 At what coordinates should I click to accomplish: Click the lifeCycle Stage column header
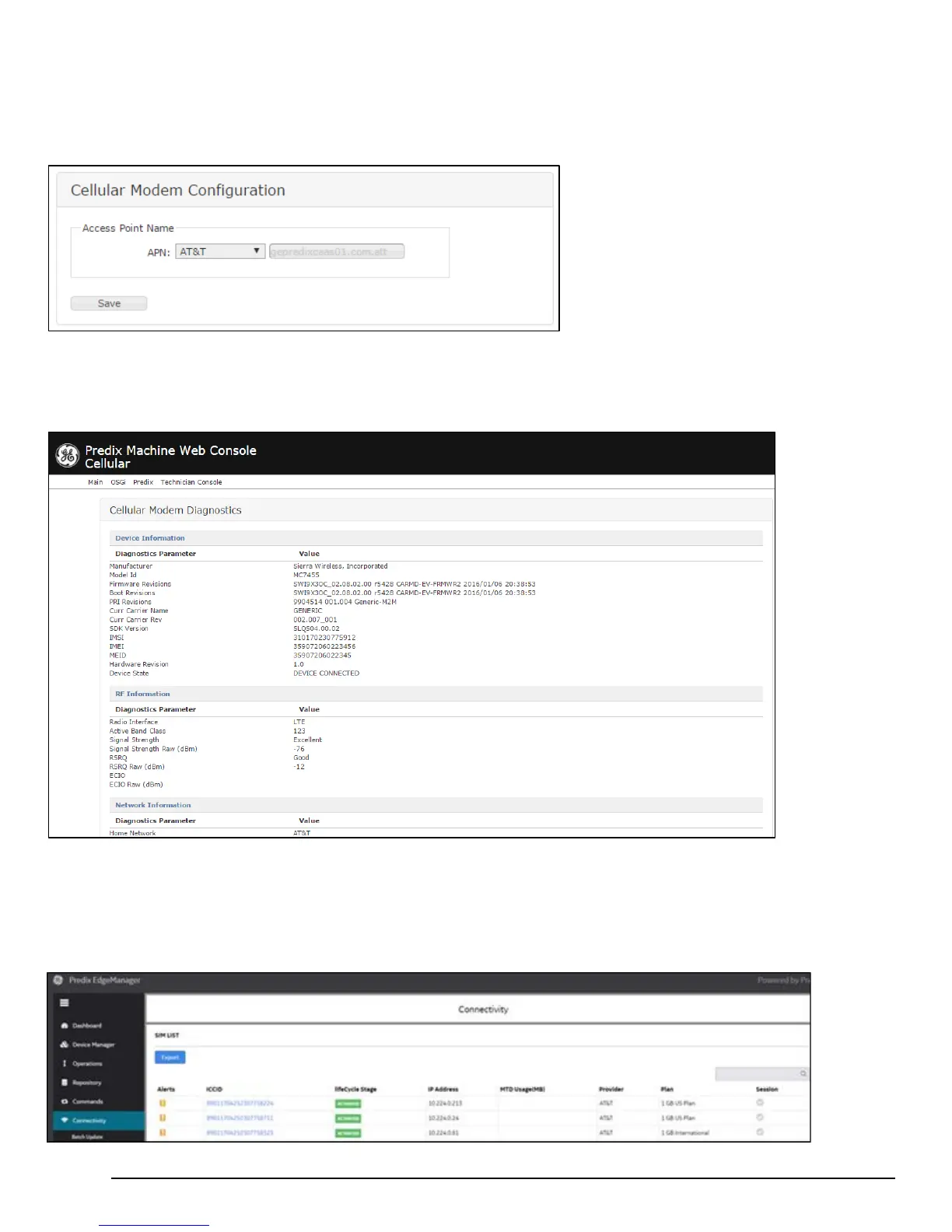pyautogui.click(x=355, y=1089)
